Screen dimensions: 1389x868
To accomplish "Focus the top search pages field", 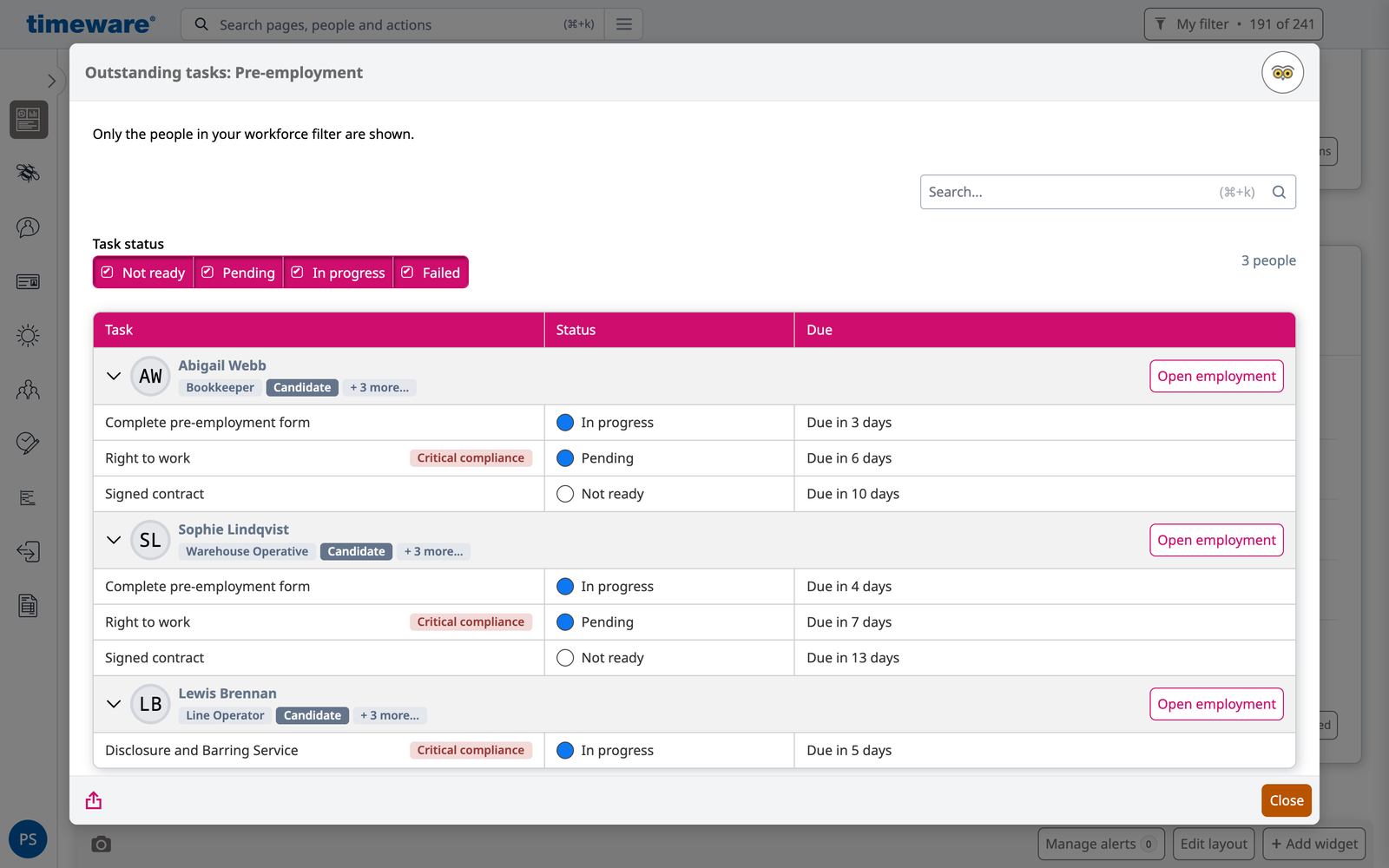I will [391, 24].
